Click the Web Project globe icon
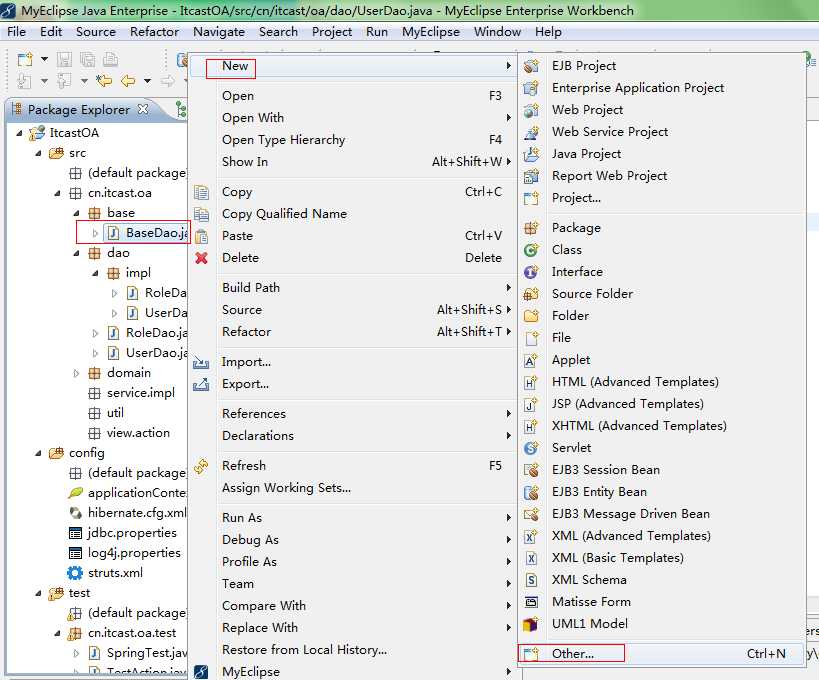Image resolution: width=819 pixels, height=680 pixels. [x=531, y=110]
